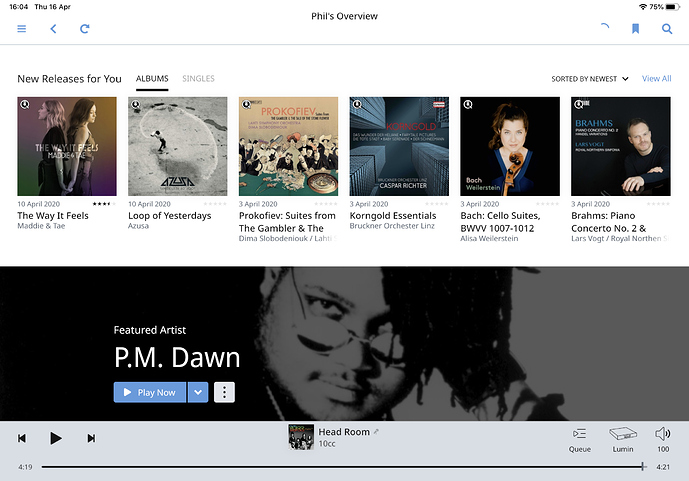Tap the loading activity spinner
689x481 pixels.
coord(605,27)
